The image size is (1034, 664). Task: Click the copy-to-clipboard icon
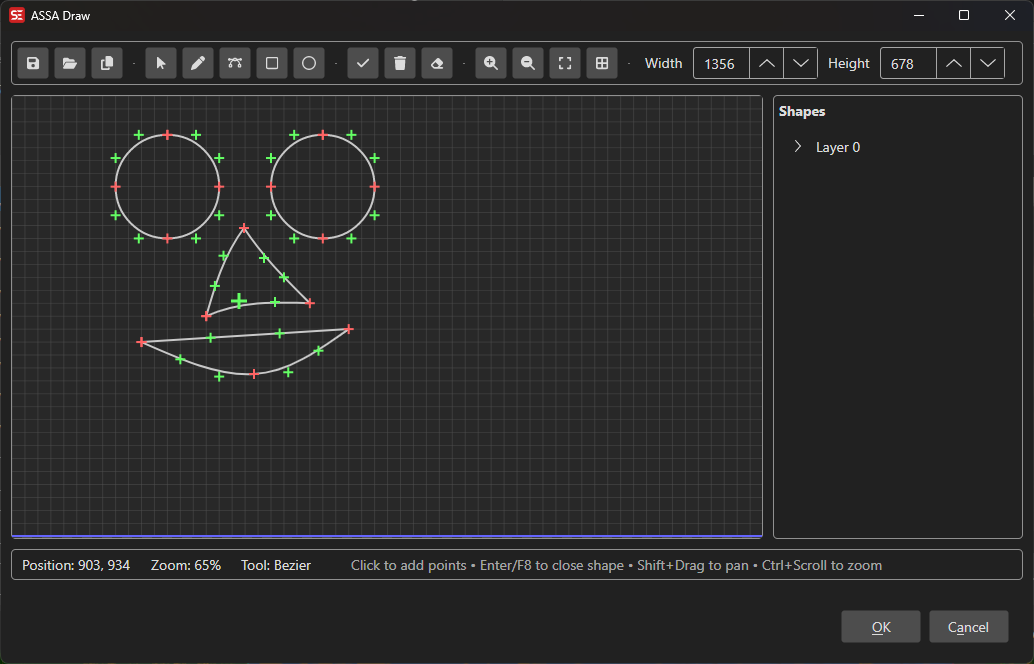tap(106, 62)
